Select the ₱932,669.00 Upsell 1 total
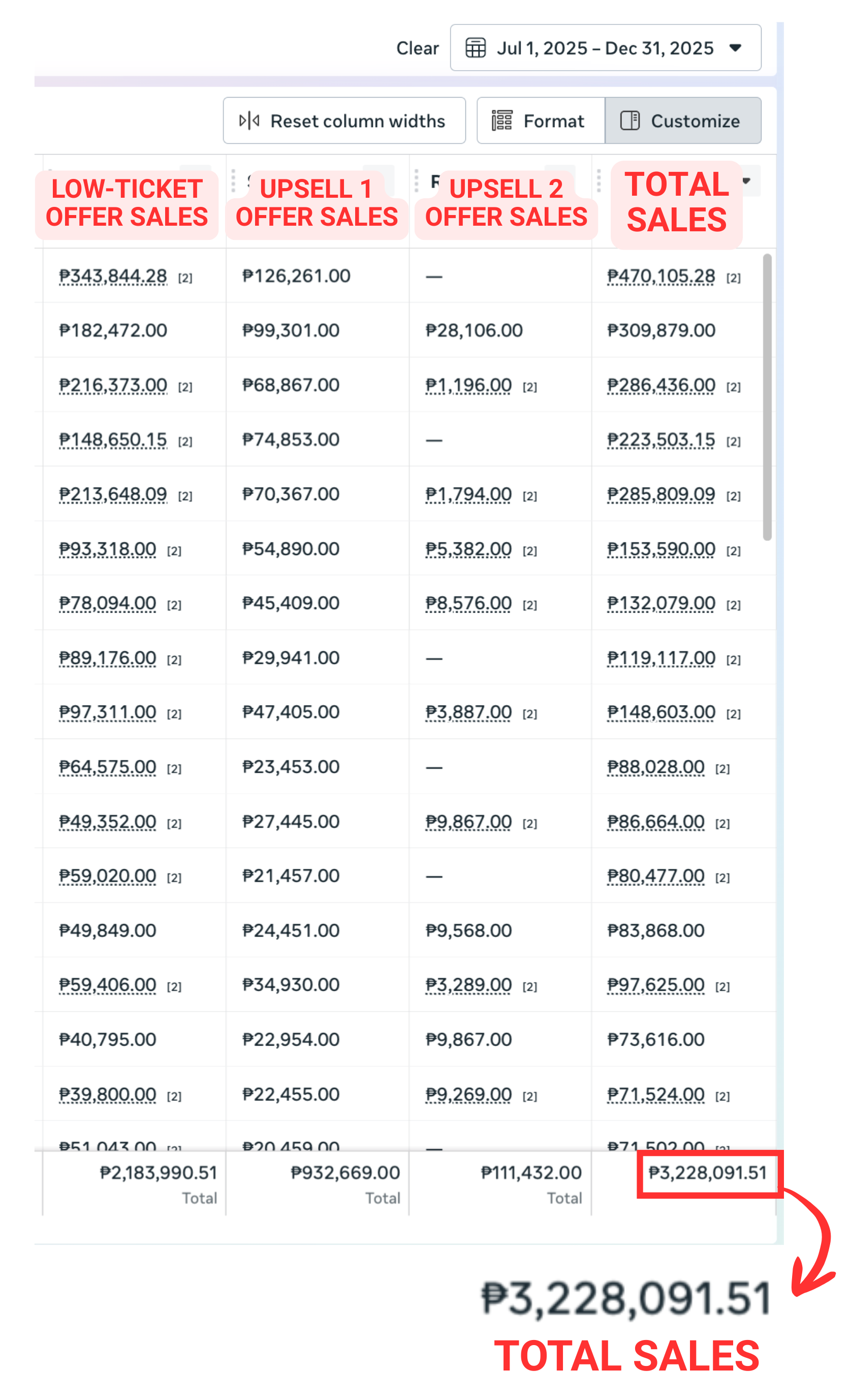 click(x=345, y=1172)
